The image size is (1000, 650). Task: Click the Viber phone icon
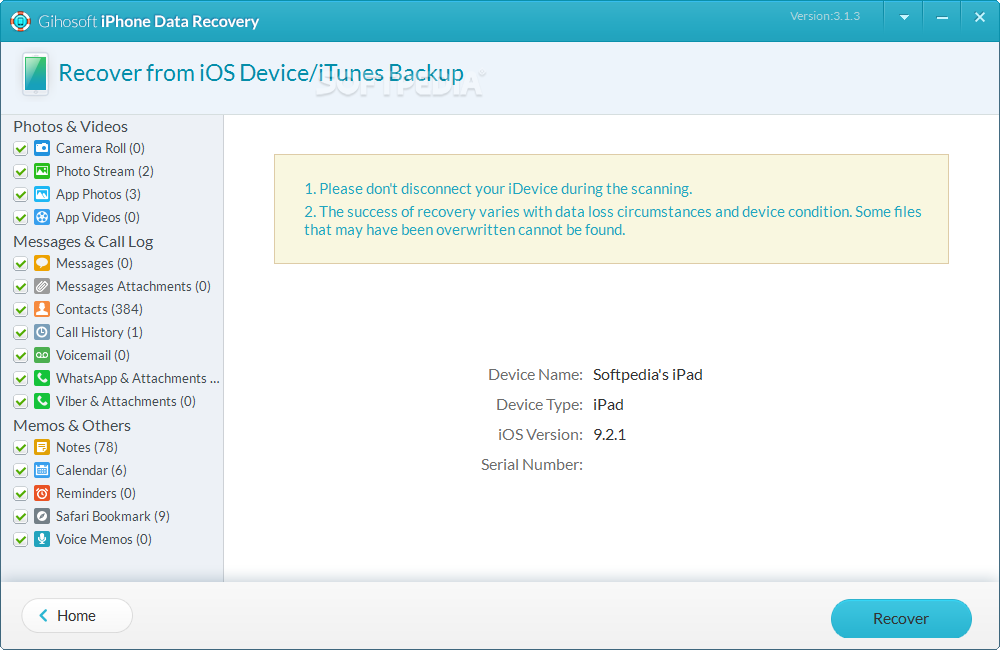tap(42, 401)
